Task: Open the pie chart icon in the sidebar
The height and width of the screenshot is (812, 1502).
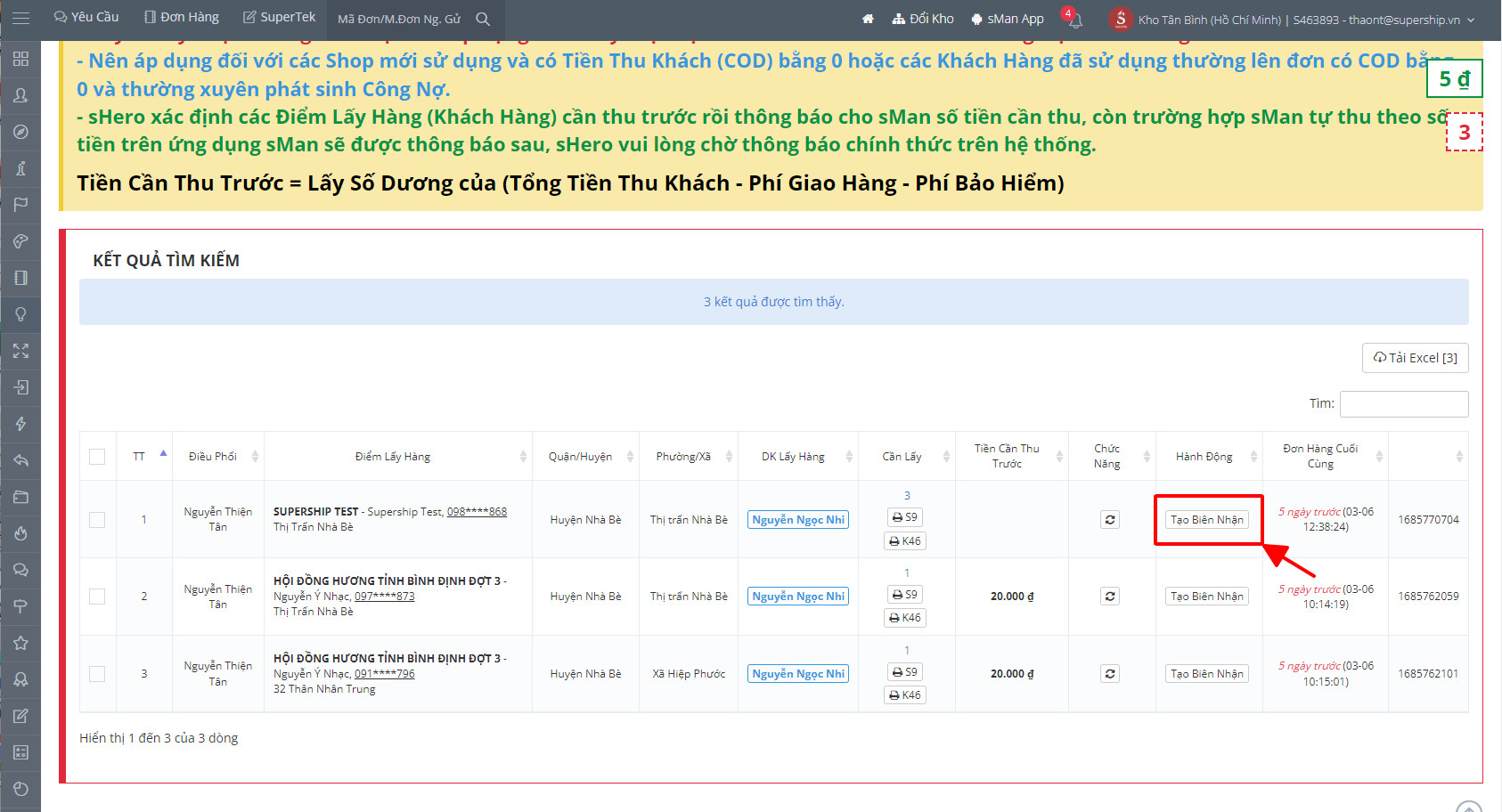Action: click(x=20, y=789)
